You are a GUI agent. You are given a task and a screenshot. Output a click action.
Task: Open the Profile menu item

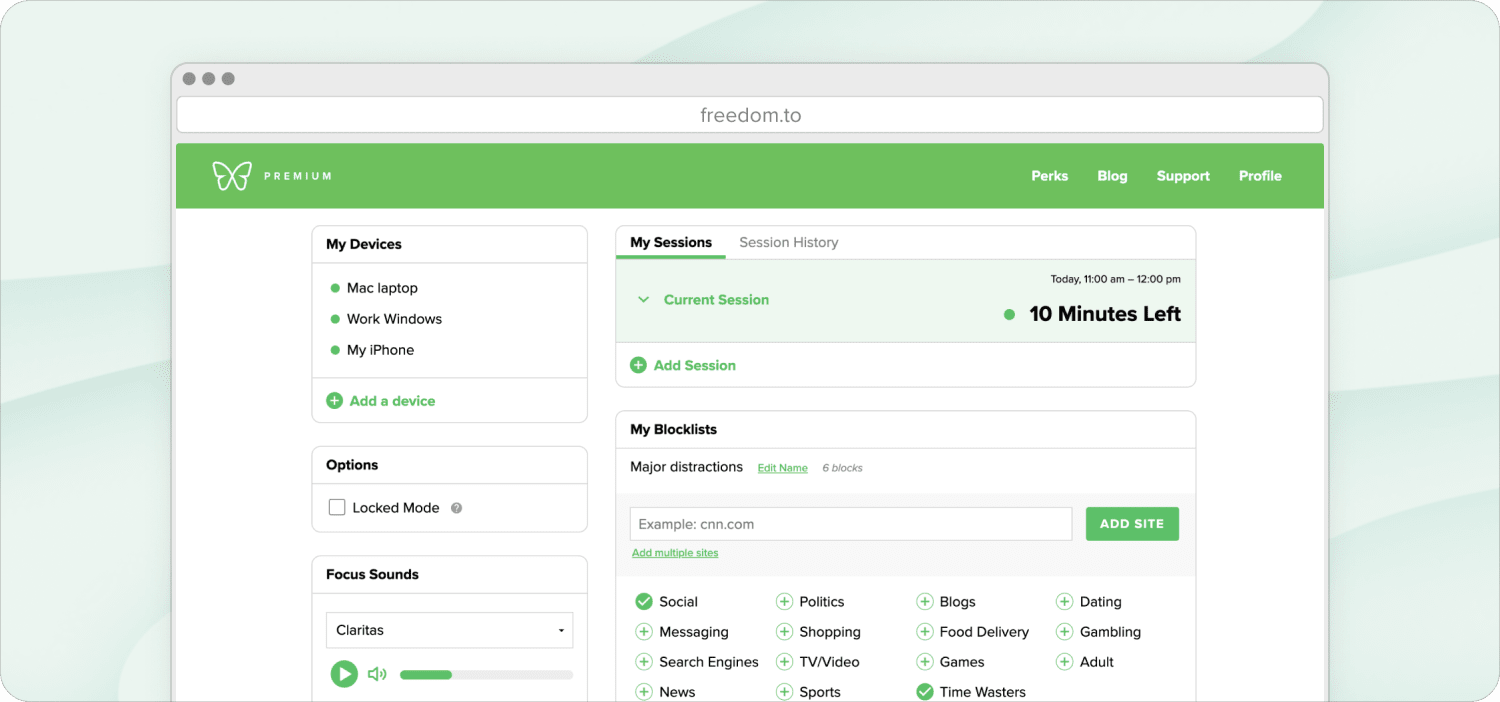coord(1260,176)
